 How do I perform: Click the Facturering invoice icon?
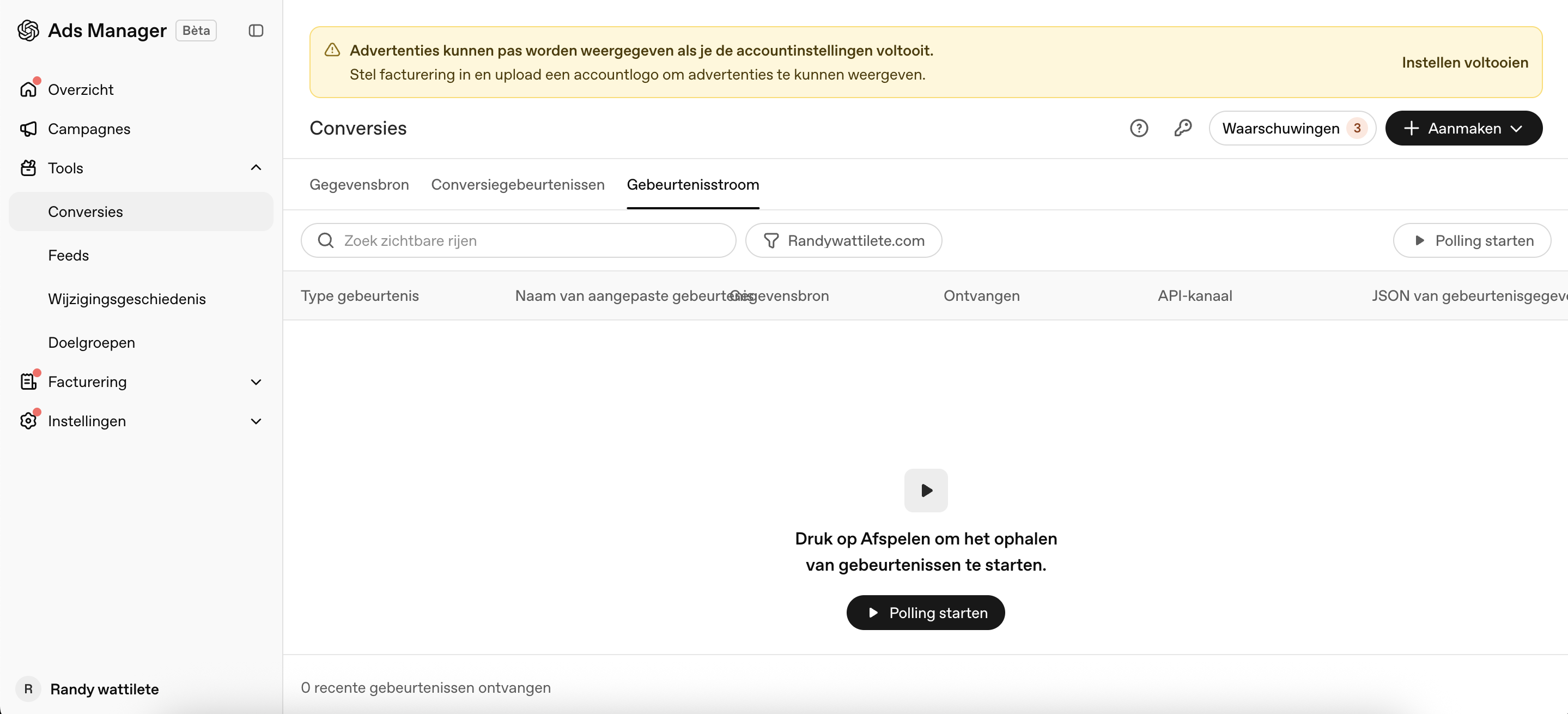(x=28, y=382)
